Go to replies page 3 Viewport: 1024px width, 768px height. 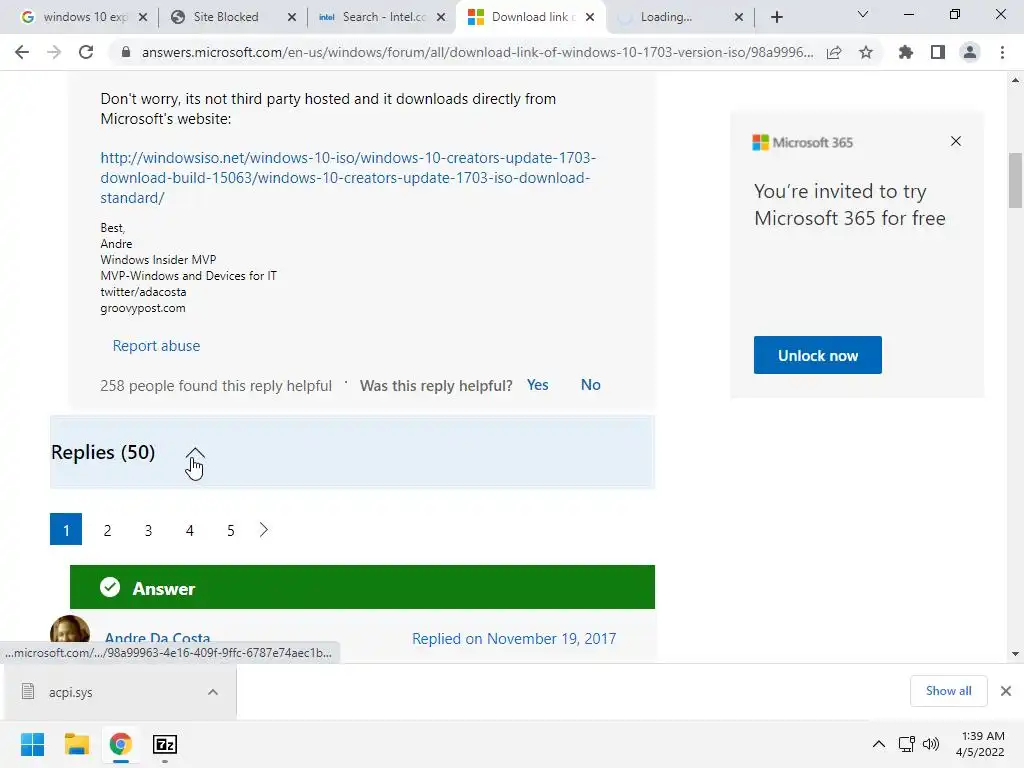point(148,530)
